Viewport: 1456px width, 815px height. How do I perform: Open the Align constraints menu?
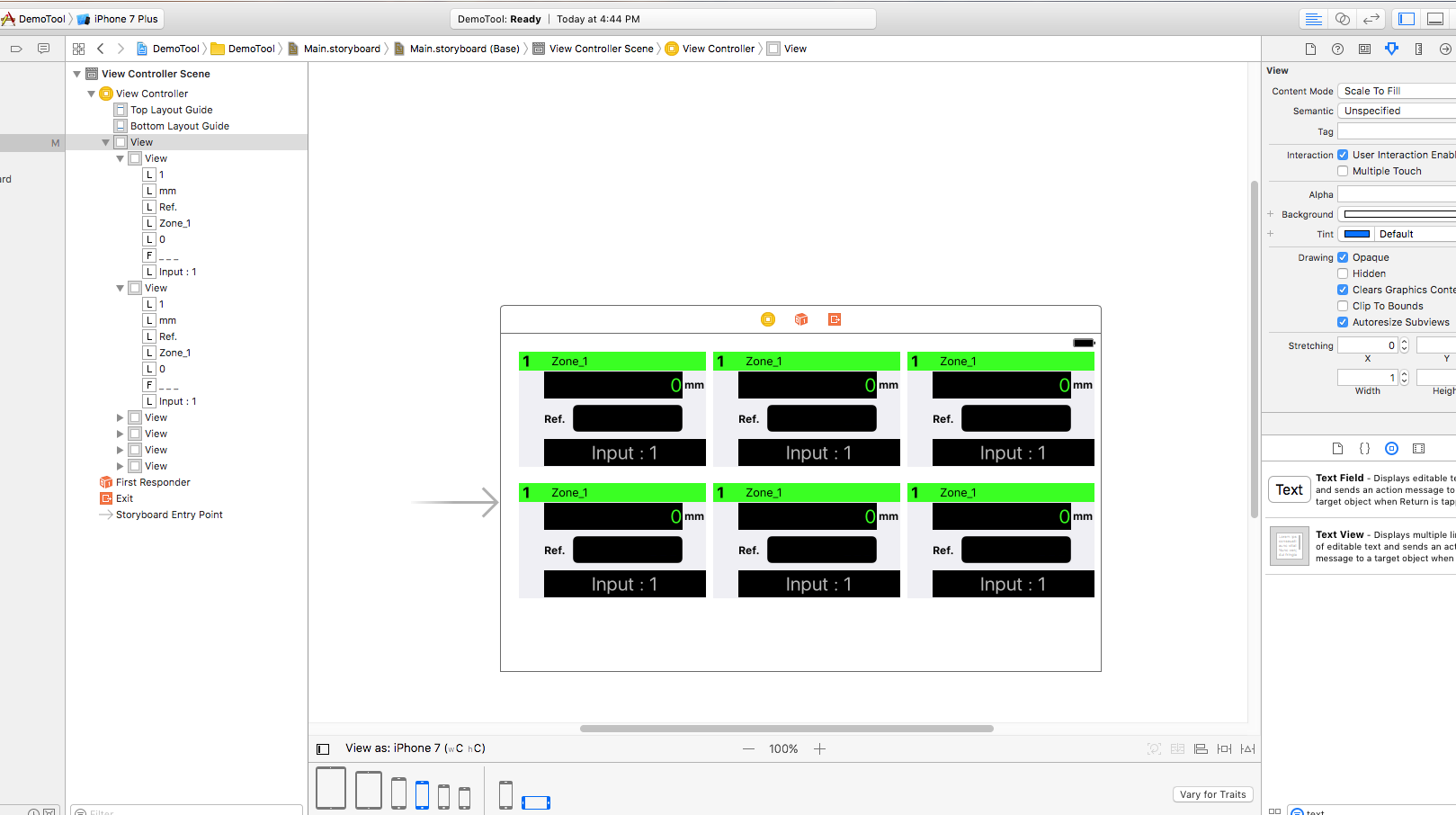(x=1201, y=748)
